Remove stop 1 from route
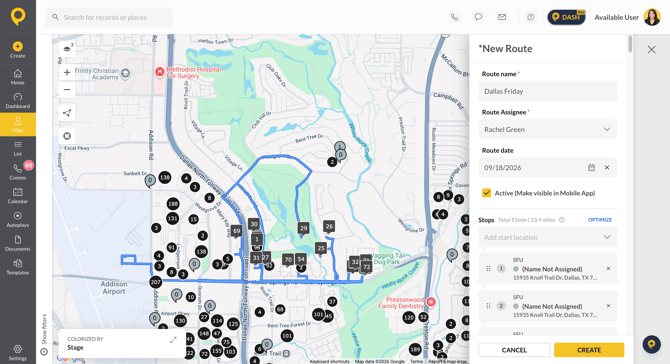670x364 pixels. (608, 269)
